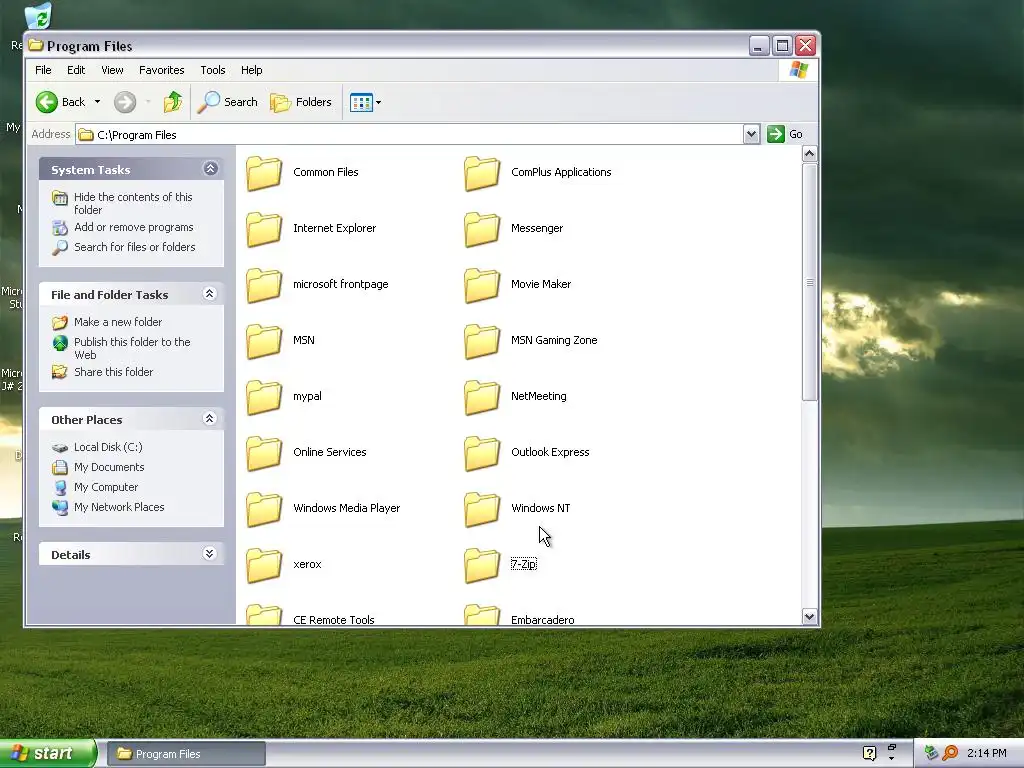Click Search for files or folders link
The width and height of the screenshot is (1024, 768).
(135, 247)
